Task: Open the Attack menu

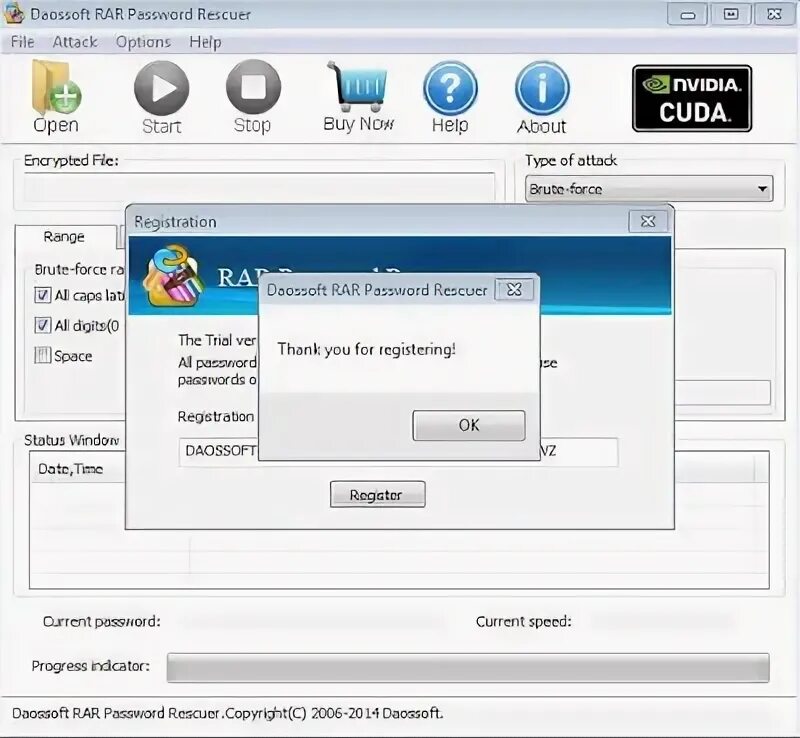Action: click(x=74, y=42)
